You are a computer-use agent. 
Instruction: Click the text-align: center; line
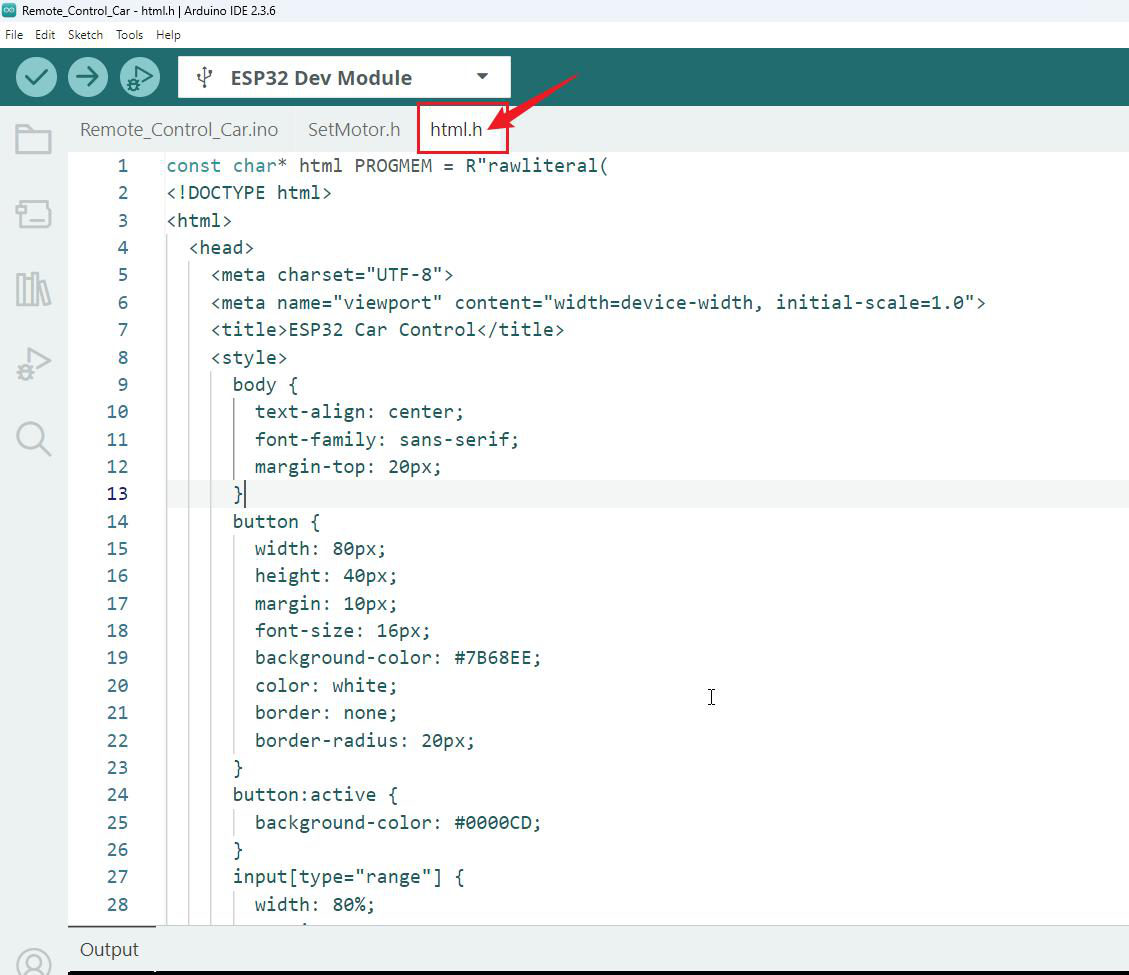point(359,412)
